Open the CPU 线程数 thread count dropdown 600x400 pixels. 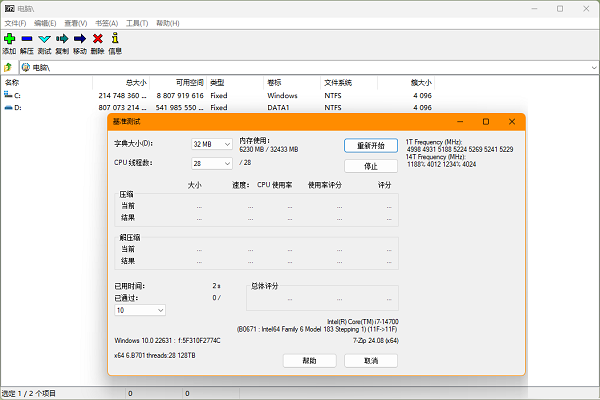[212, 162]
